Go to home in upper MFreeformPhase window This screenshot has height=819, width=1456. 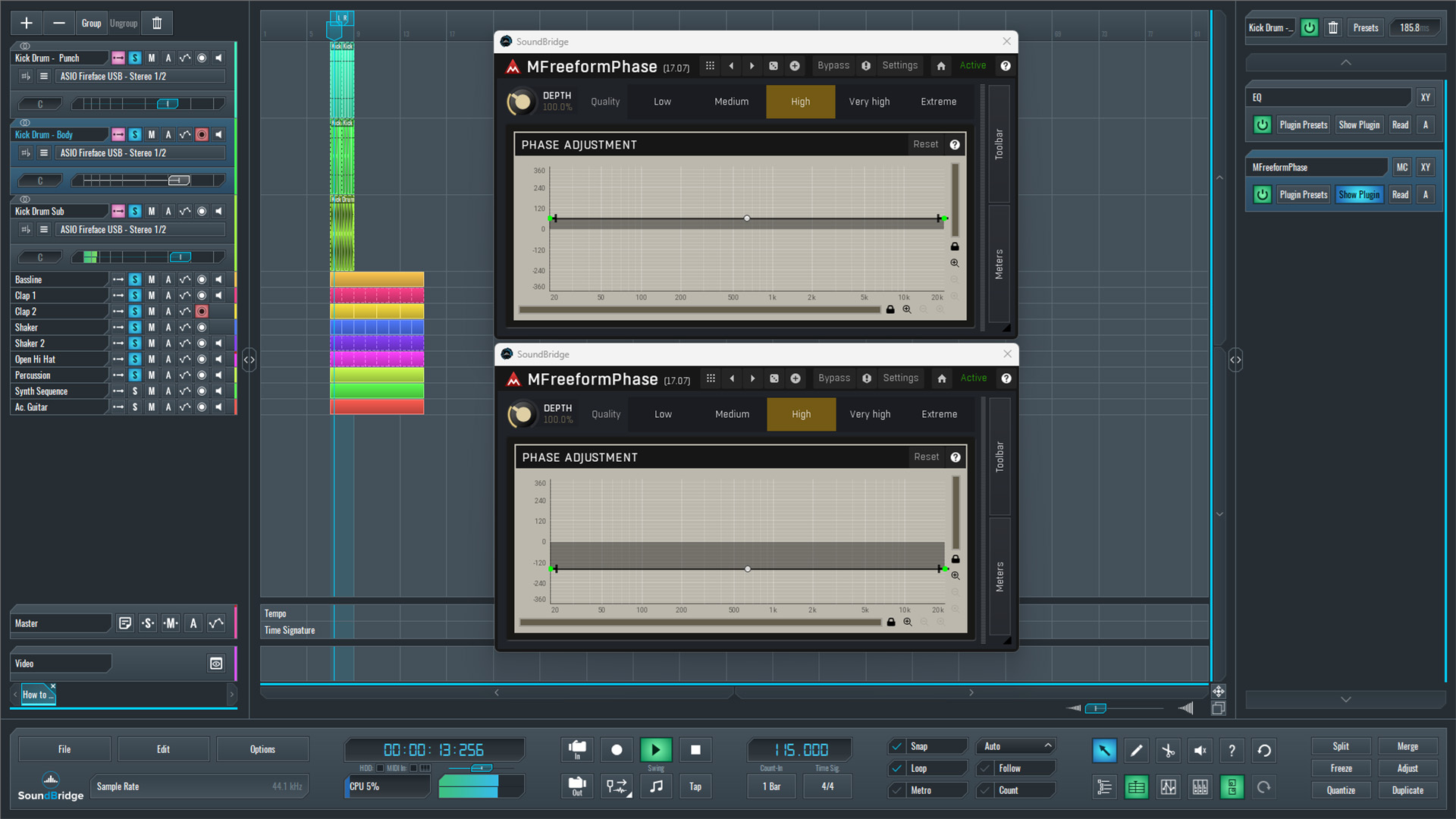tap(941, 66)
